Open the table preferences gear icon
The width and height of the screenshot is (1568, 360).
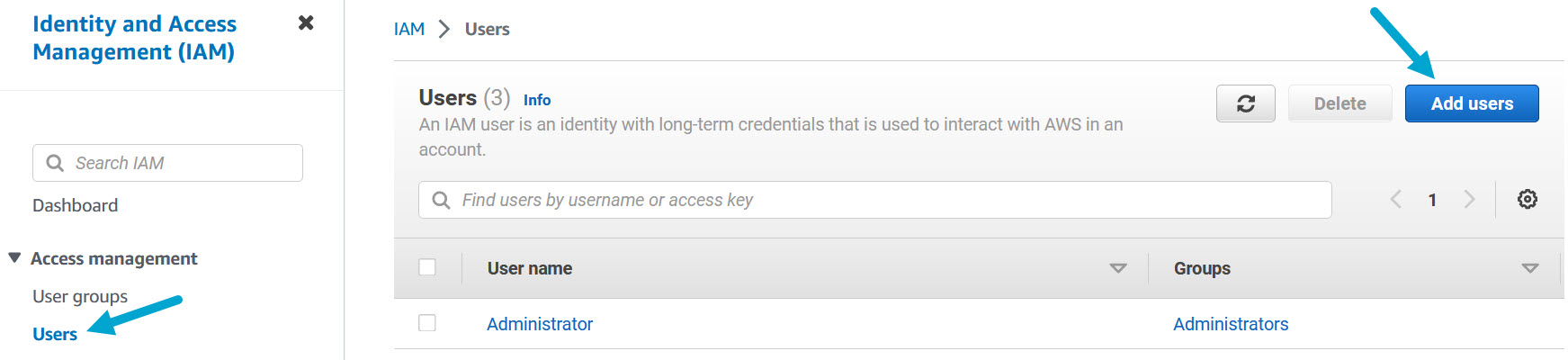1527,199
